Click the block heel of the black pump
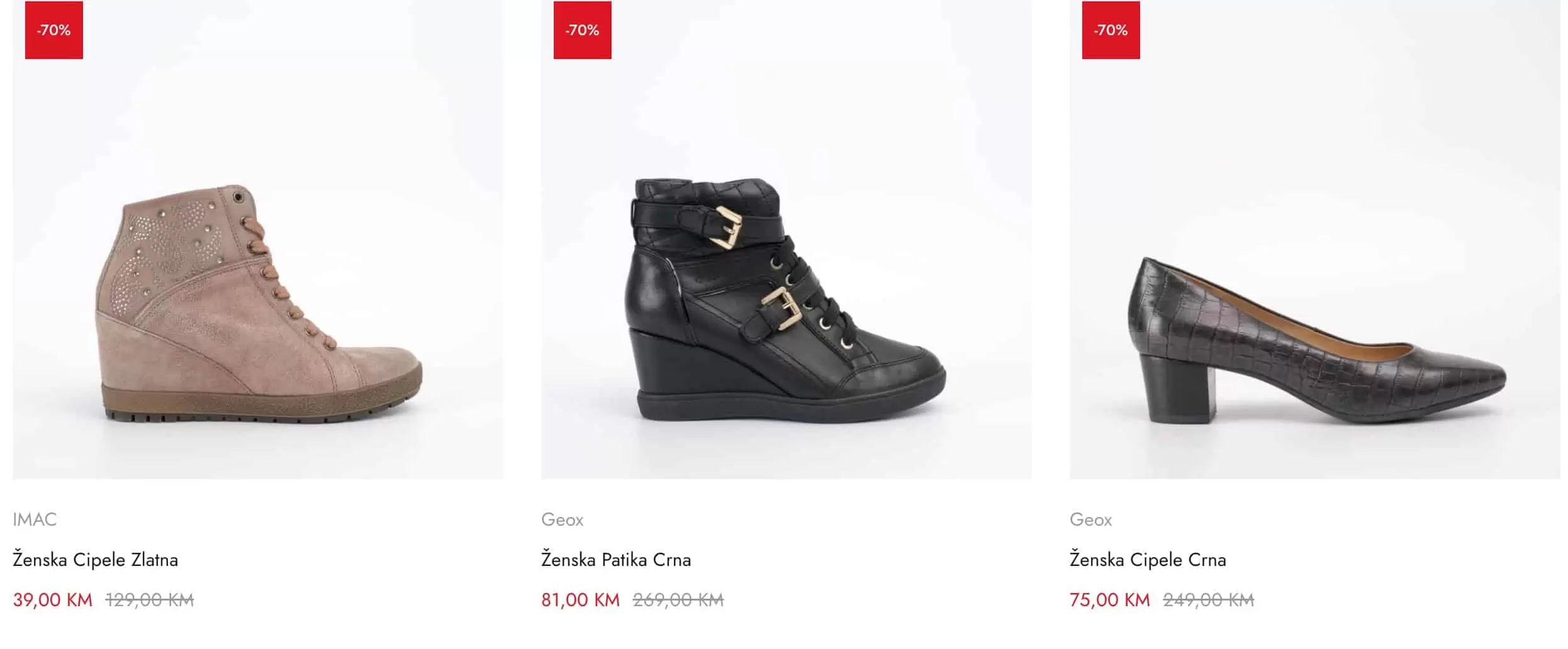 pos(1178,389)
